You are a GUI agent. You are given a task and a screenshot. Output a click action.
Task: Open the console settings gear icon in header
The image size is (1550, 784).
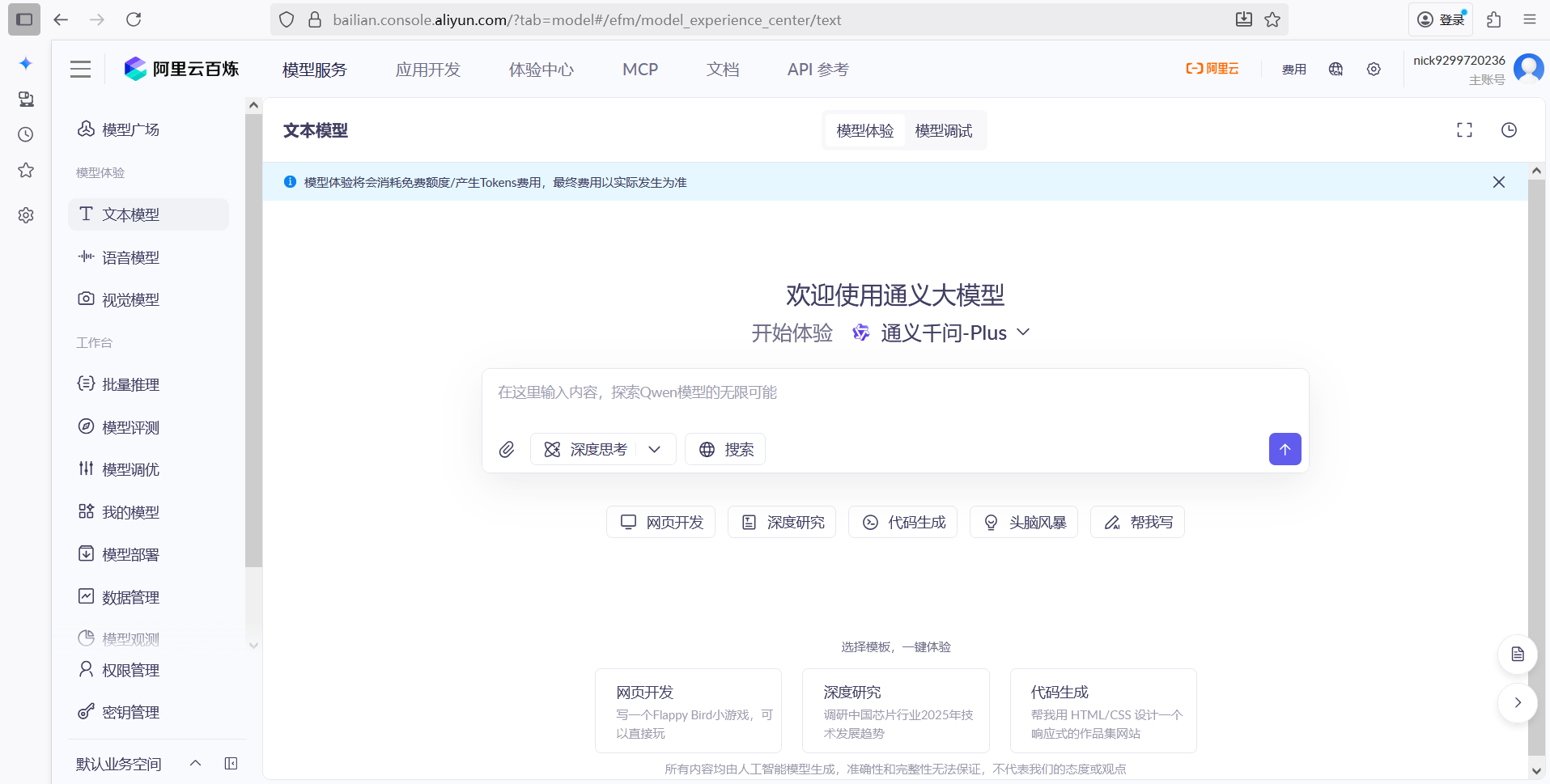[1374, 69]
